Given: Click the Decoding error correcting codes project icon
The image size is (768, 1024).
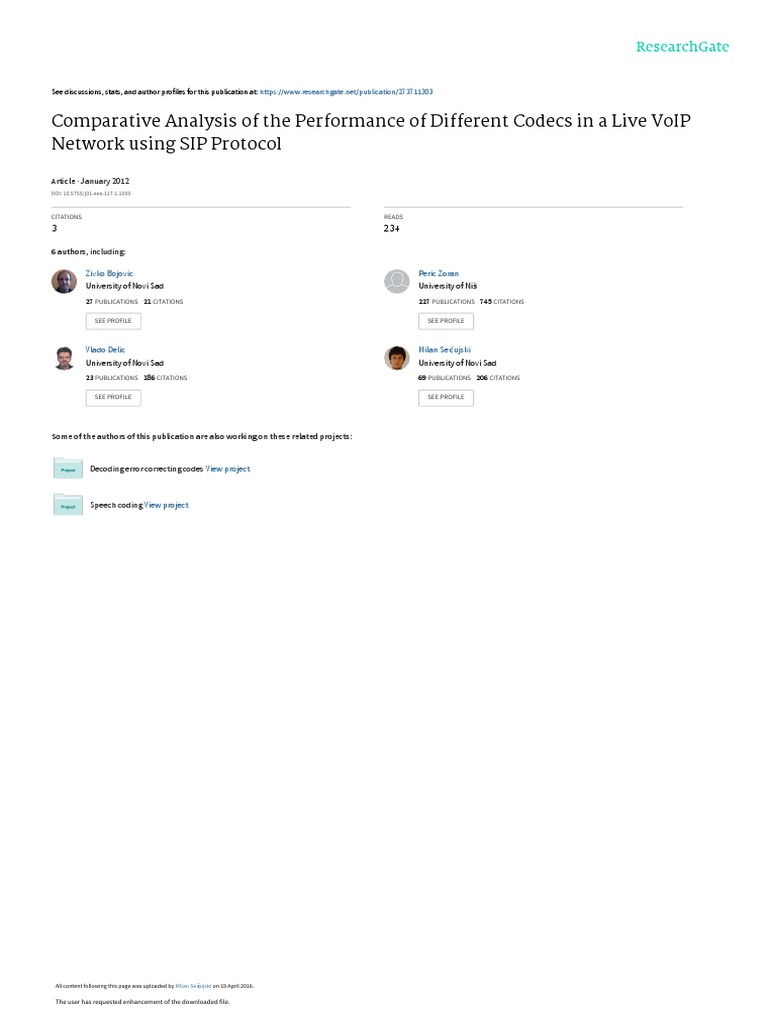Looking at the screenshot, I should click(68, 468).
